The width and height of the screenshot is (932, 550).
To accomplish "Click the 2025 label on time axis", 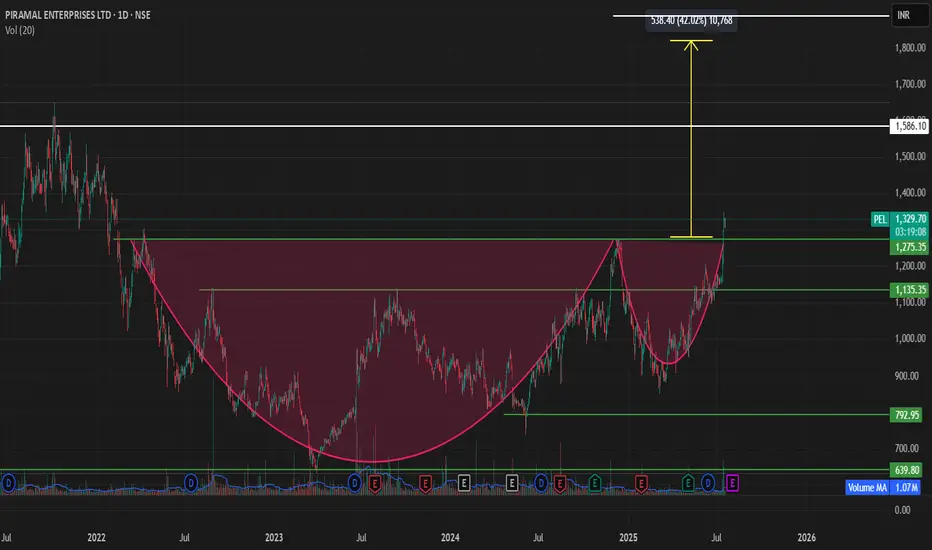I will [628, 538].
